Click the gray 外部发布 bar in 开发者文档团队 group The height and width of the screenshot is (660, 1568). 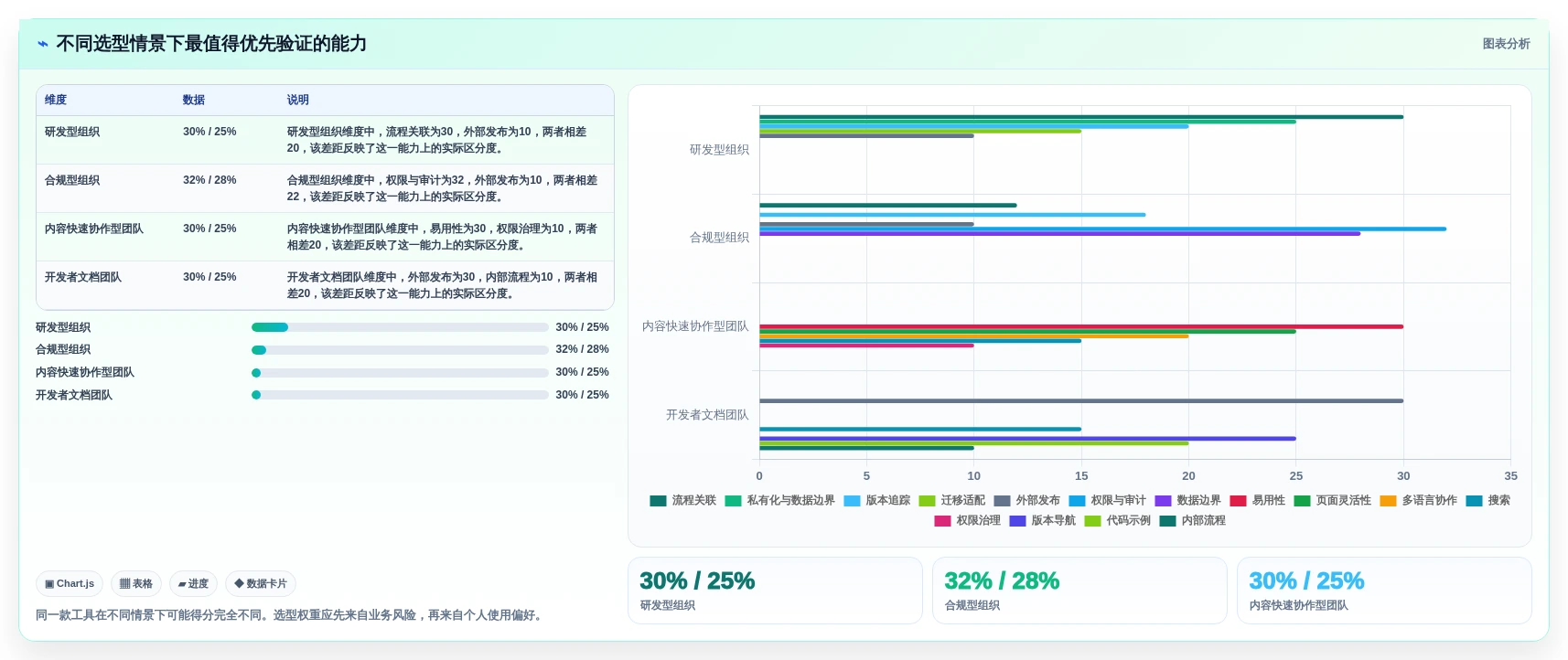pos(1081,400)
